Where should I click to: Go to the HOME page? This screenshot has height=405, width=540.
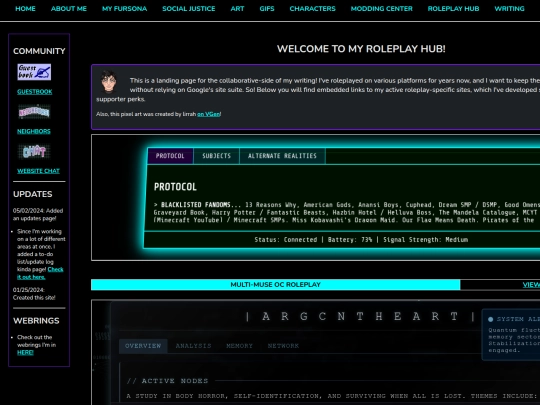(25, 9)
